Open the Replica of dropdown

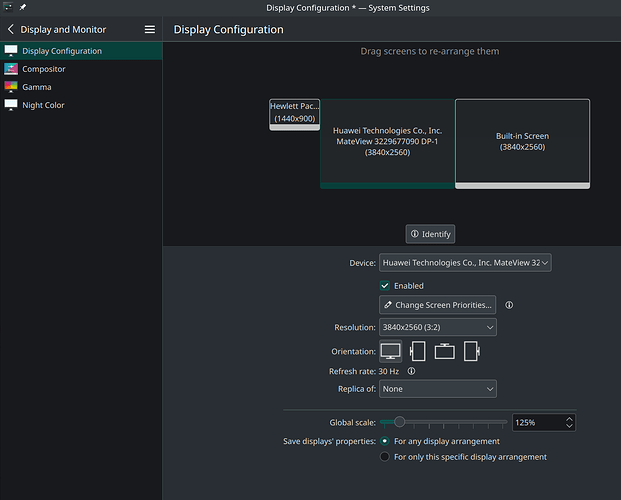pos(438,389)
